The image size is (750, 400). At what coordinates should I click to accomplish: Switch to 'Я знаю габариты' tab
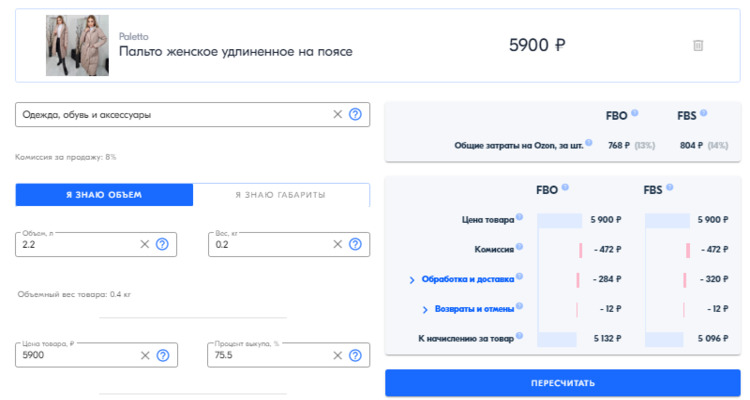pos(281,195)
